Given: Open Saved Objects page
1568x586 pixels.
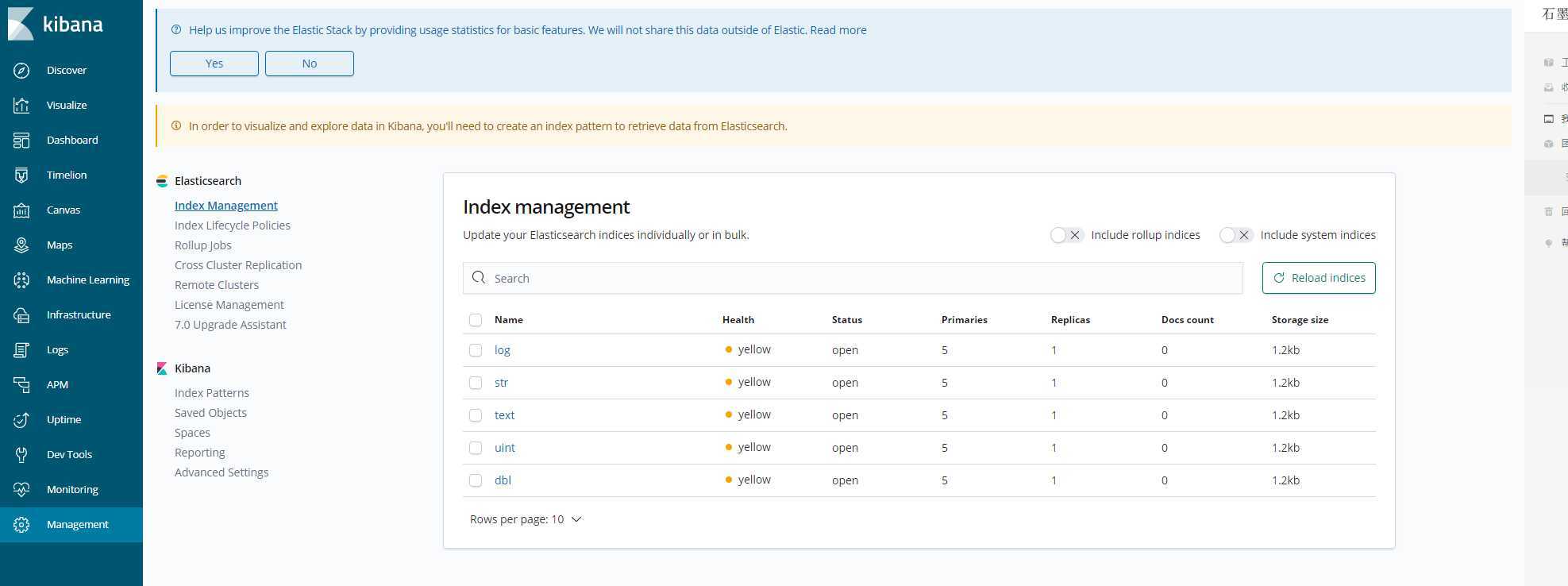Looking at the screenshot, I should pyautogui.click(x=210, y=413).
